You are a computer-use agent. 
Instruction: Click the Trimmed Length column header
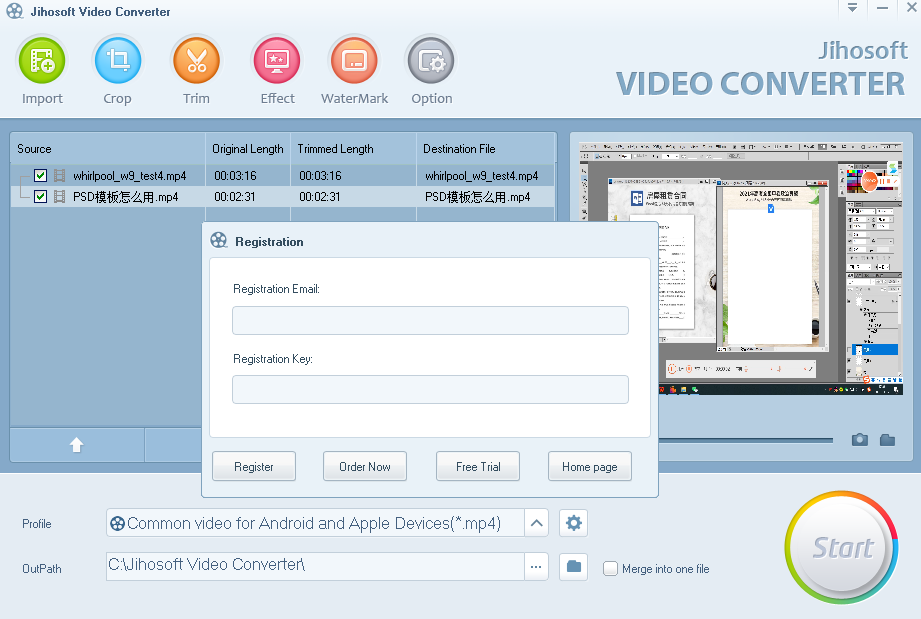[x=353, y=149]
